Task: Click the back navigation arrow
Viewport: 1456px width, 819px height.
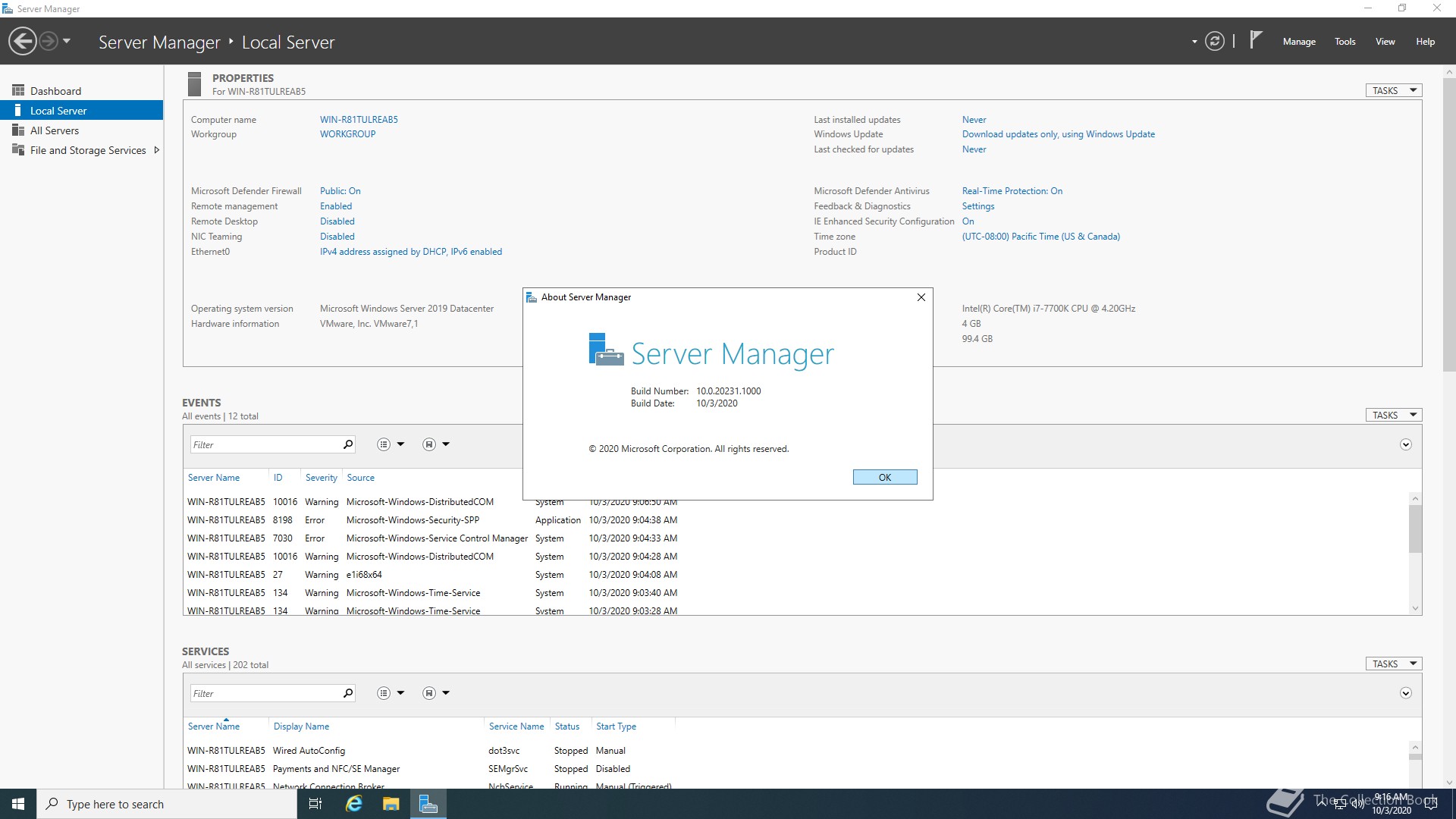Action: click(23, 41)
